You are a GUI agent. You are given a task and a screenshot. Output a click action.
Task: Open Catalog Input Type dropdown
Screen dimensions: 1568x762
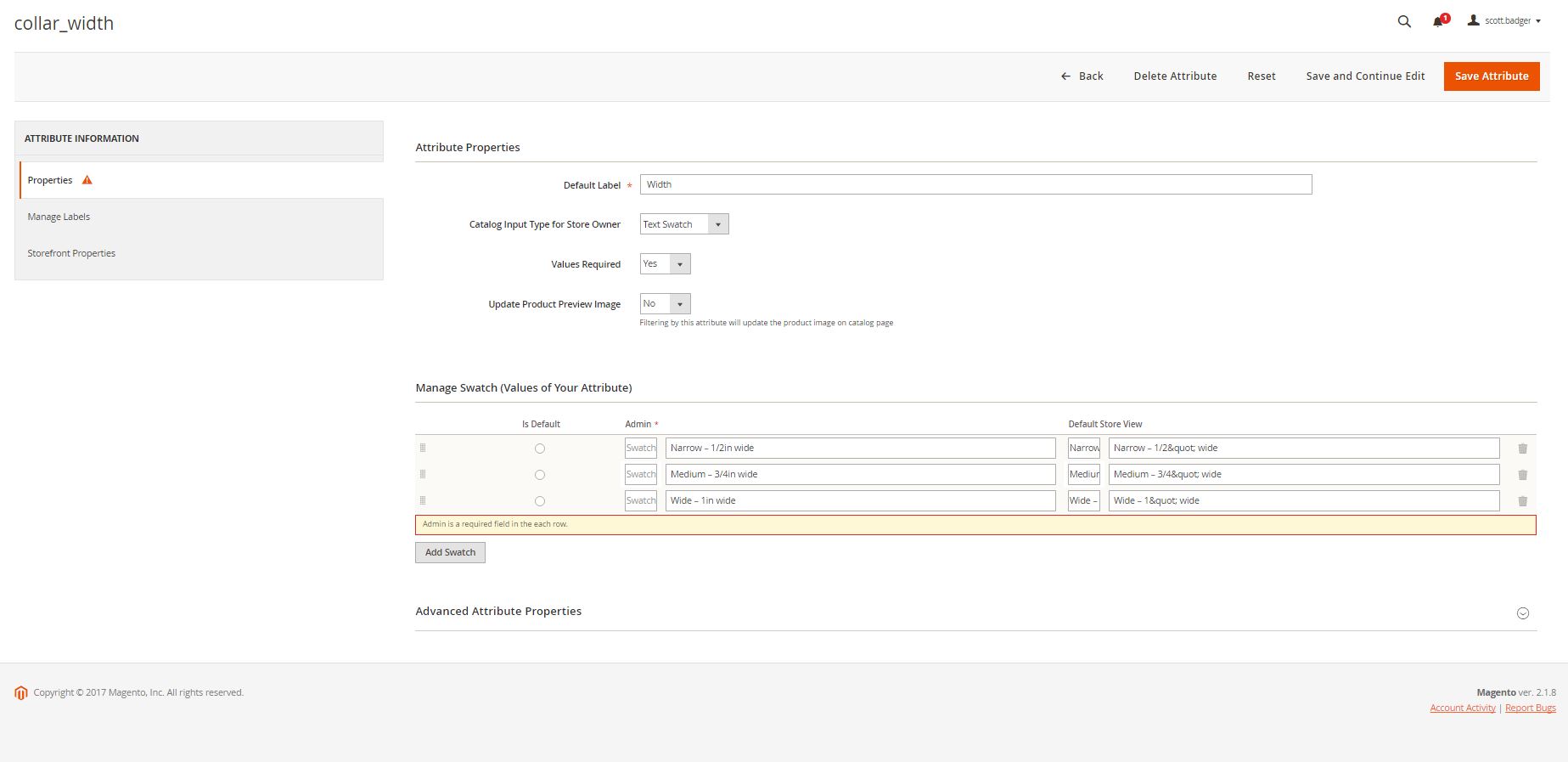click(x=683, y=224)
